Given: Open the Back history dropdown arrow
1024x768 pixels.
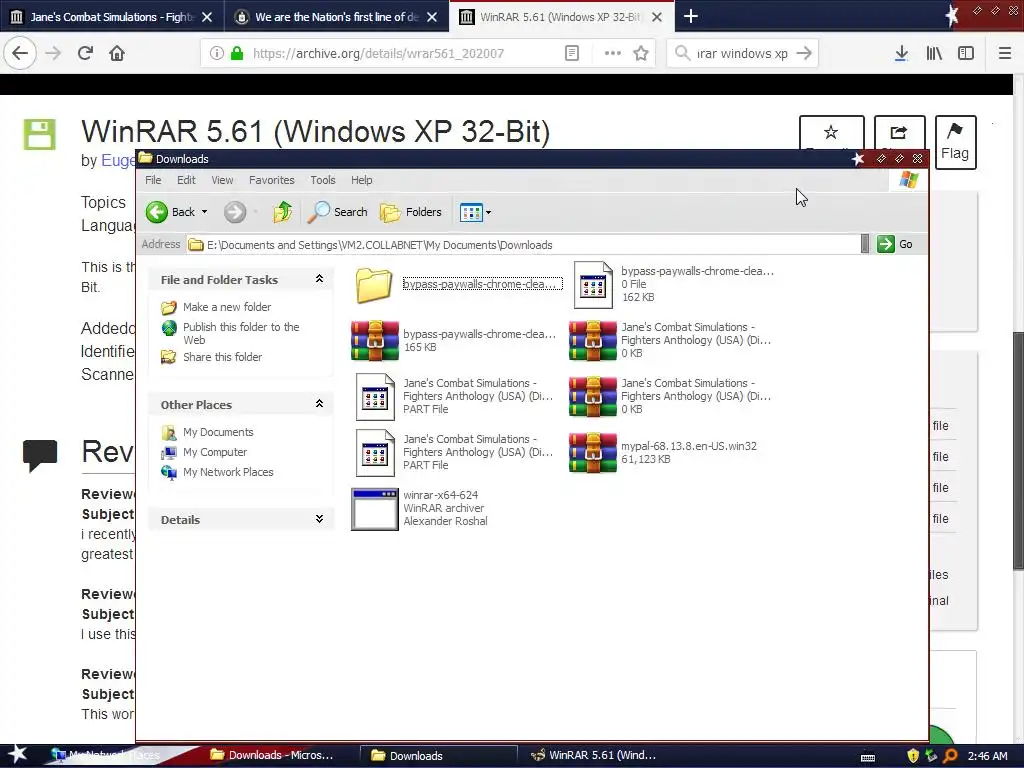Looking at the screenshot, I should (x=204, y=212).
